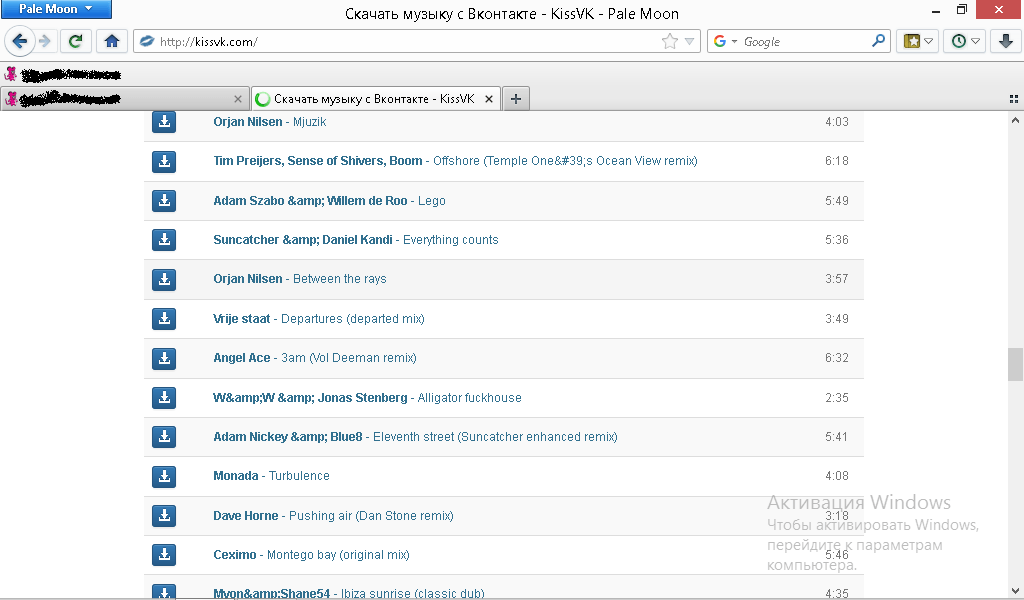Screen dimensions: 1024x600
Task: Download Monada - Turbulence track
Action: [x=164, y=476]
